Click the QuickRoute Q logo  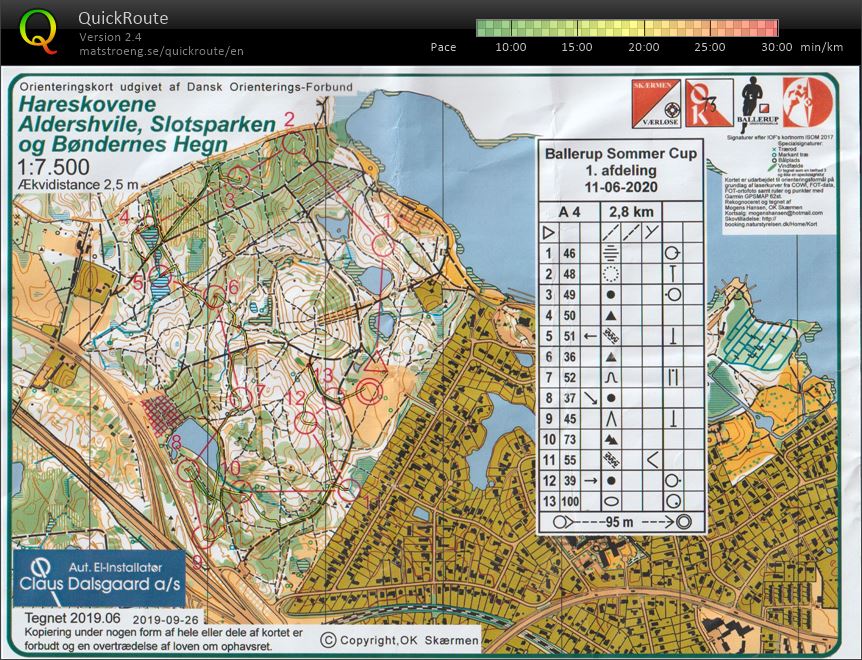click(x=38, y=31)
